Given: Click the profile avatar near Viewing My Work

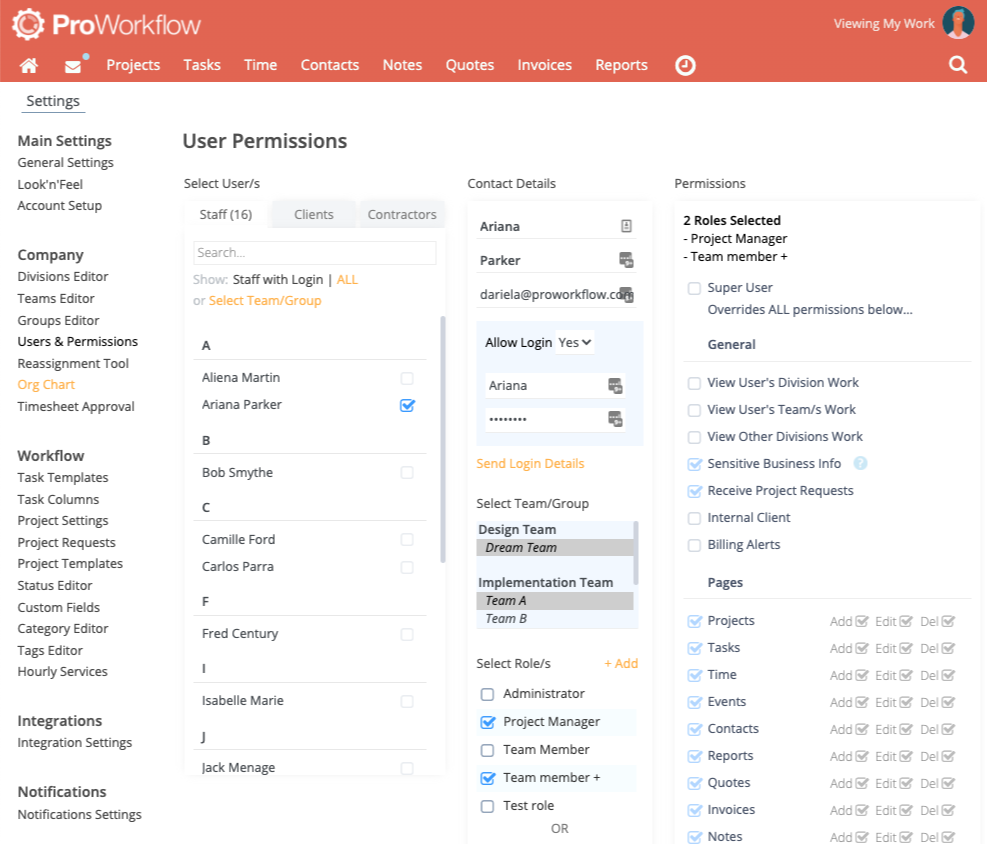Looking at the screenshot, I should [x=958, y=22].
